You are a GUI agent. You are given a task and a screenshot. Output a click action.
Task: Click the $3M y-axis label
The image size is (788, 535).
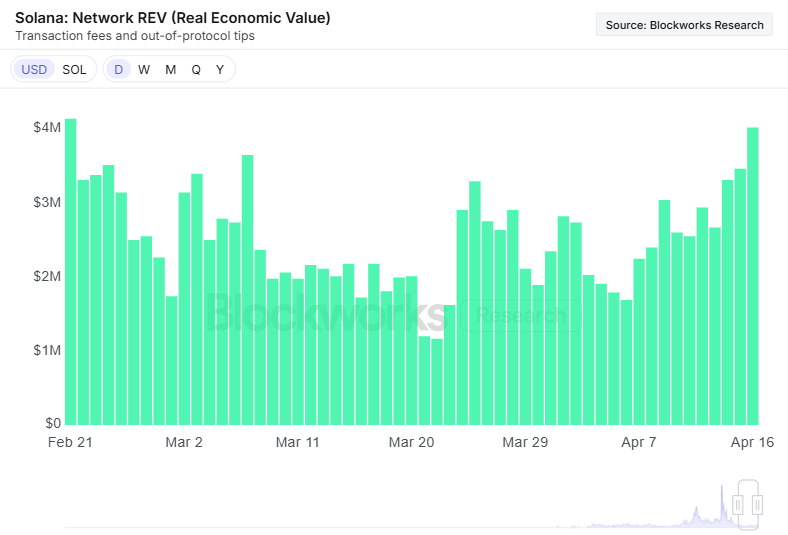click(x=47, y=202)
